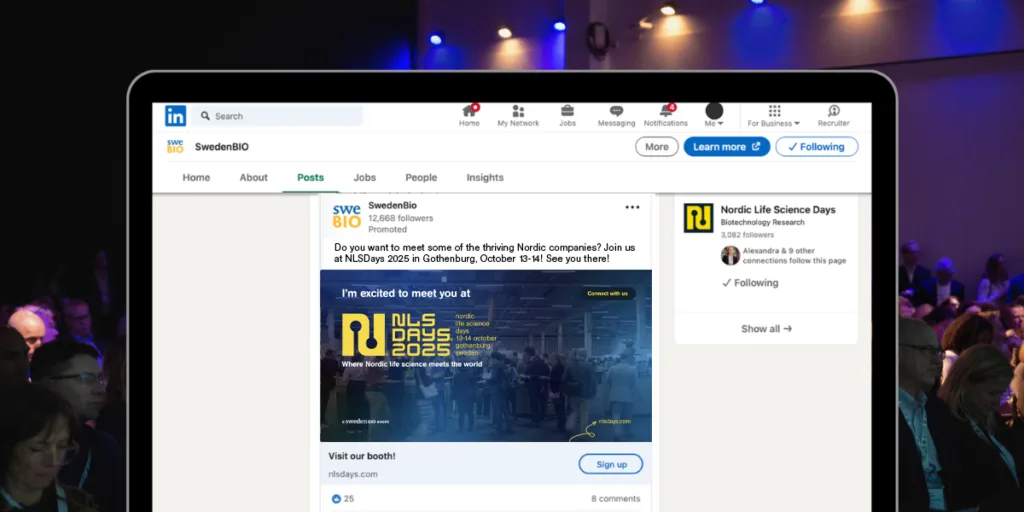Switch to the Home tab of SwedenBIO
The image size is (1024, 512).
pyautogui.click(x=196, y=178)
